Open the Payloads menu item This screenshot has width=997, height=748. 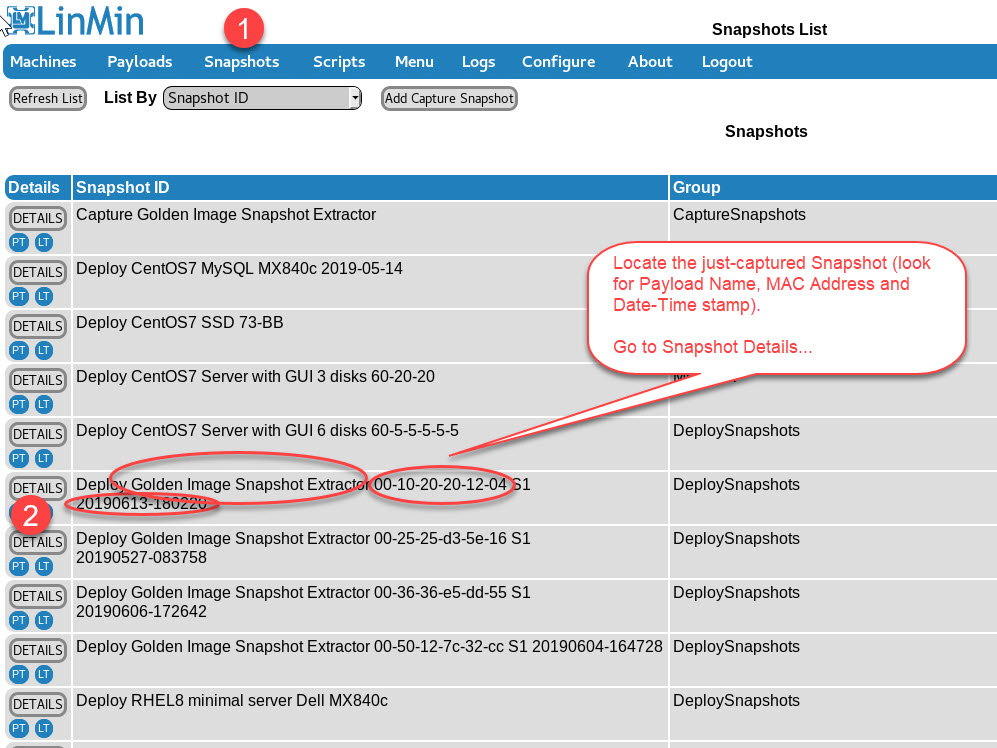140,62
